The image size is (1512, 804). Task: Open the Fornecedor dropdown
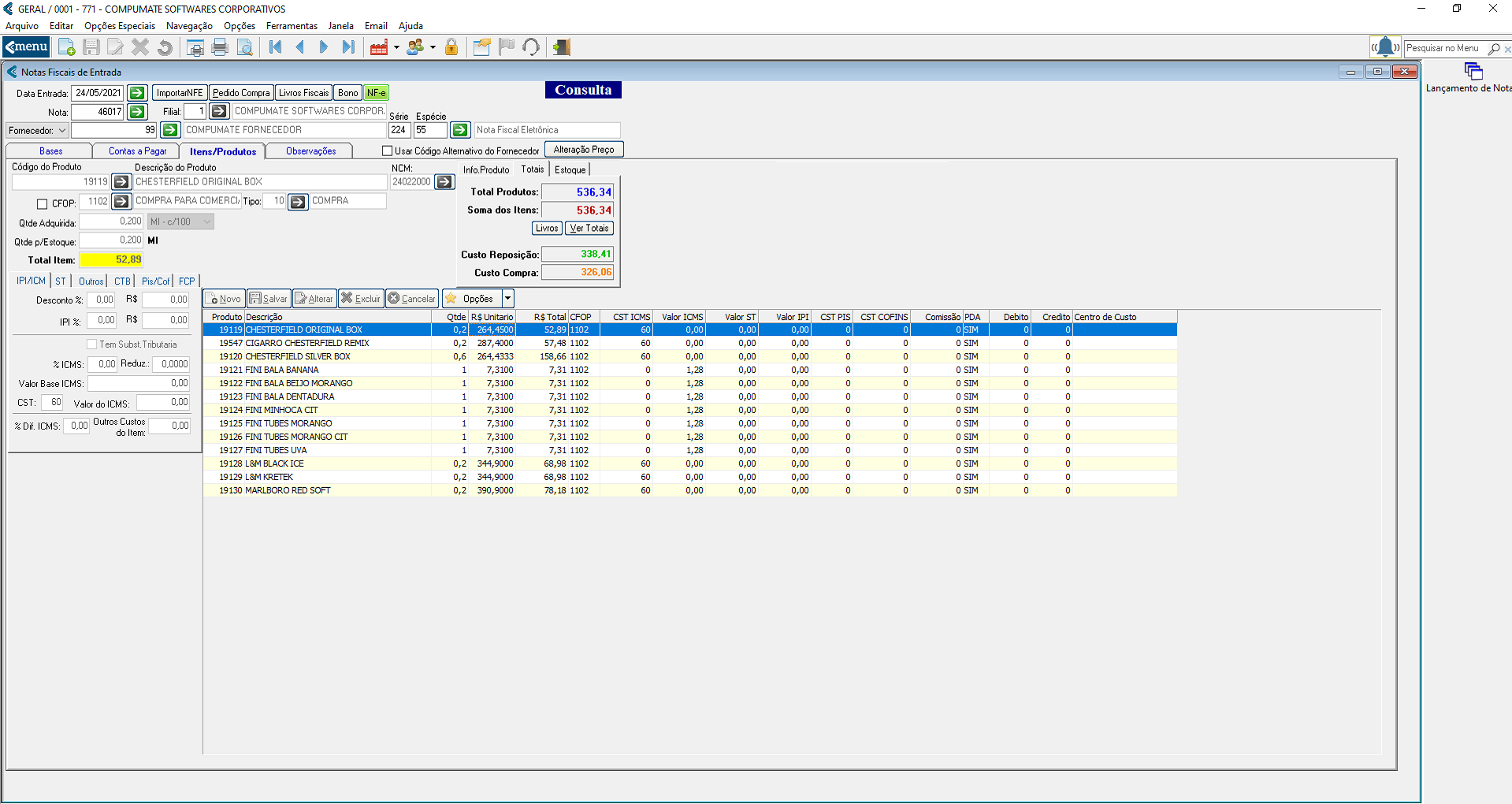click(62, 131)
